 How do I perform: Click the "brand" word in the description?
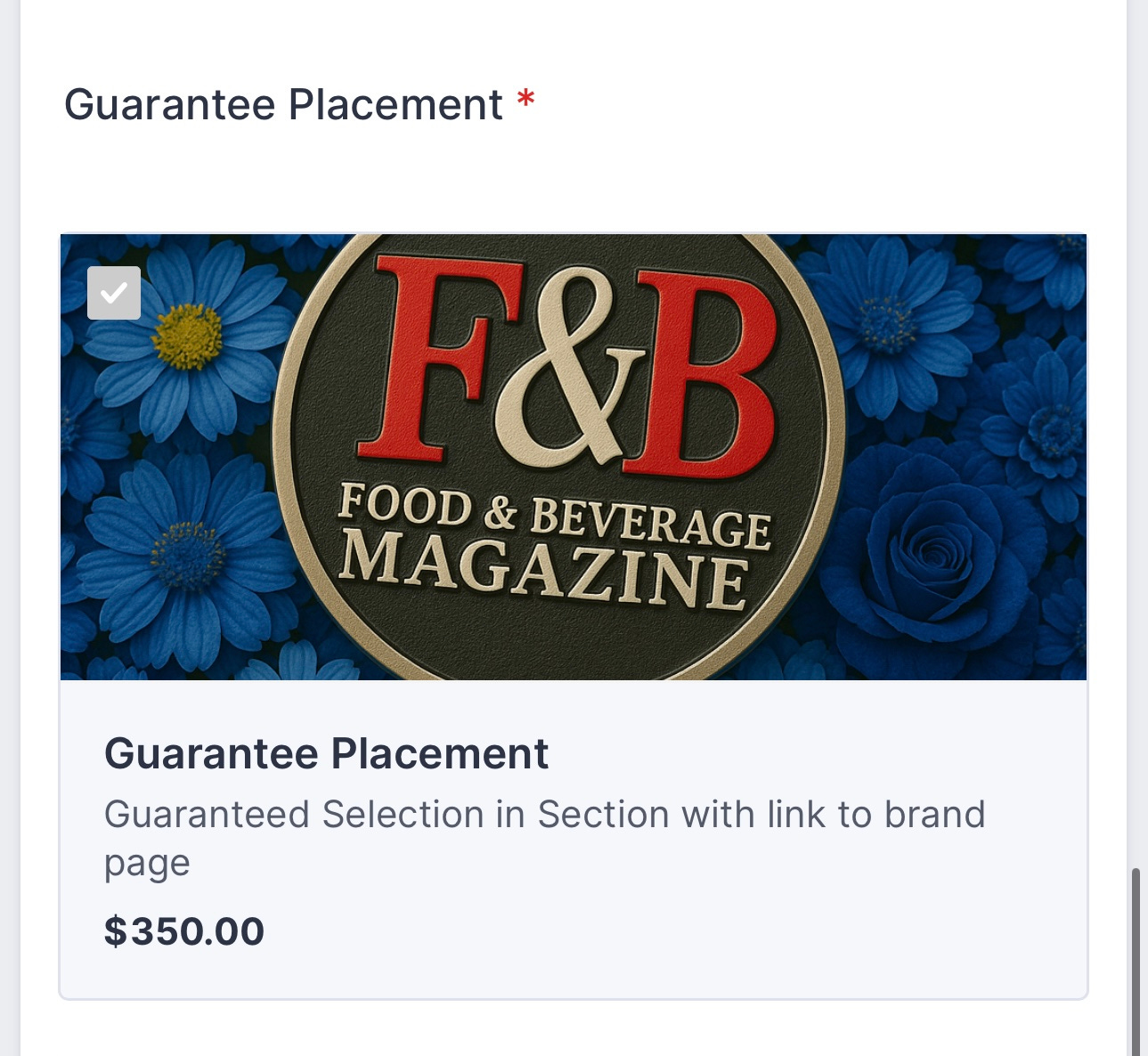(934, 815)
